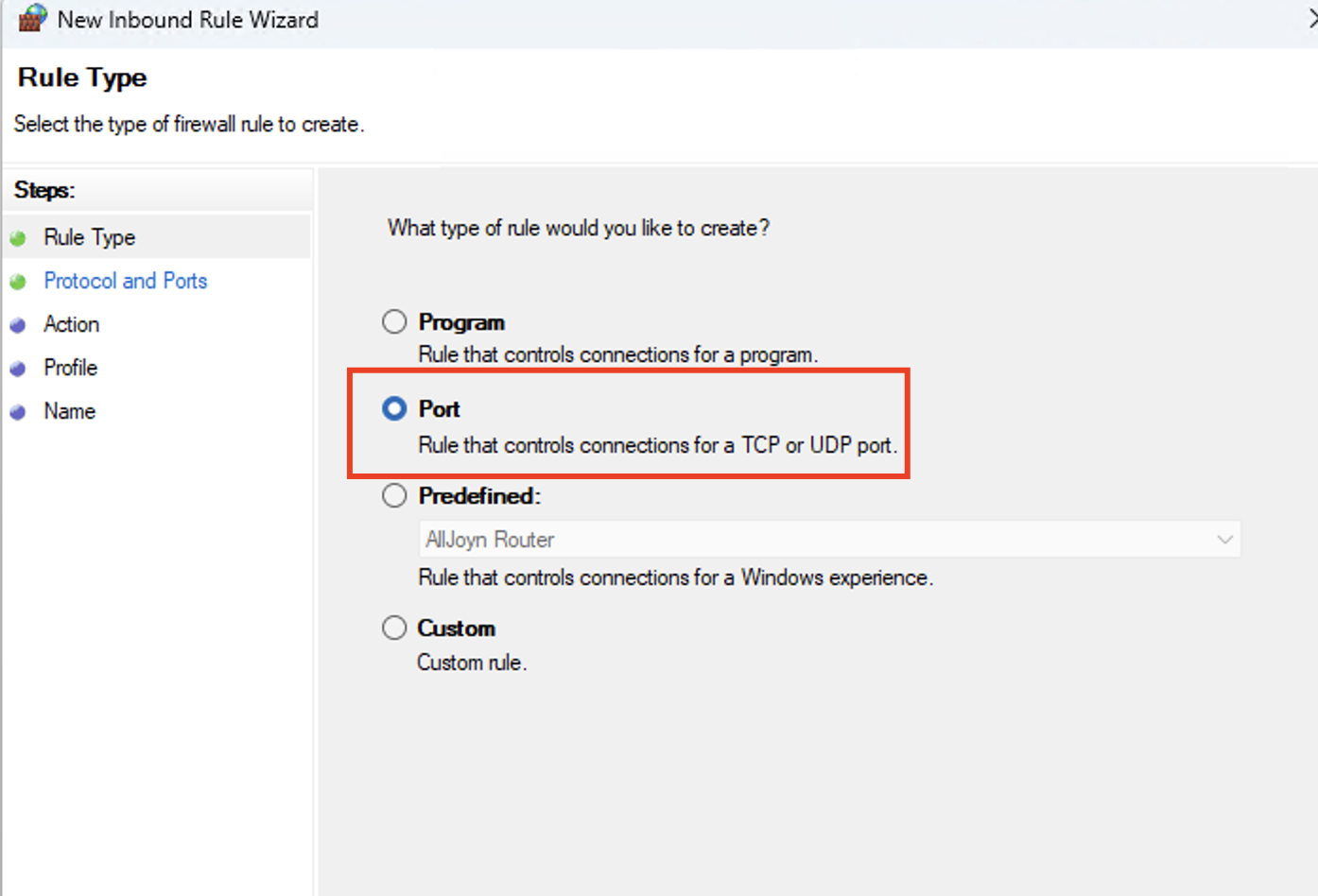Image resolution: width=1318 pixels, height=896 pixels.
Task: Click the green bullet beside Protocol and Ports
Action: [x=18, y=282]
